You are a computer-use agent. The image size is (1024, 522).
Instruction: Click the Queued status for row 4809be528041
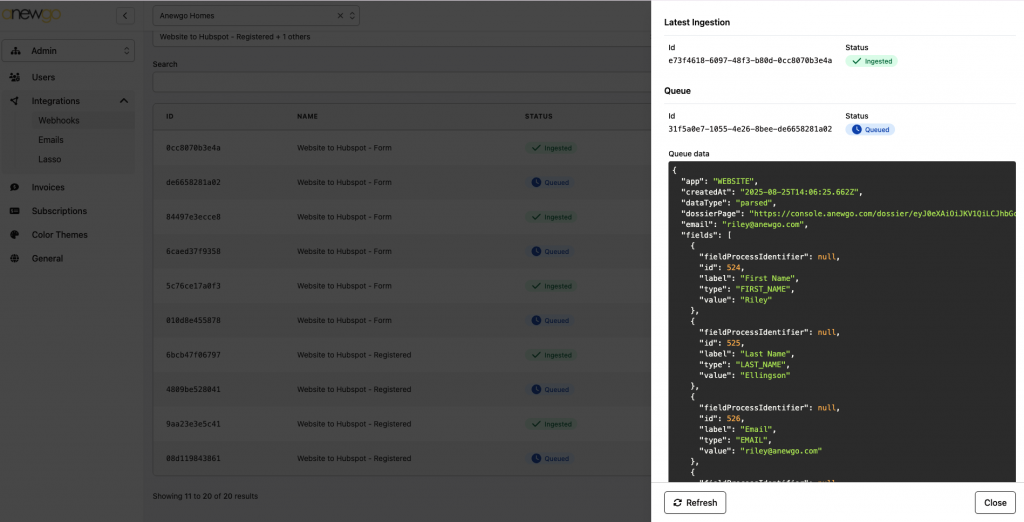point(551,389)
